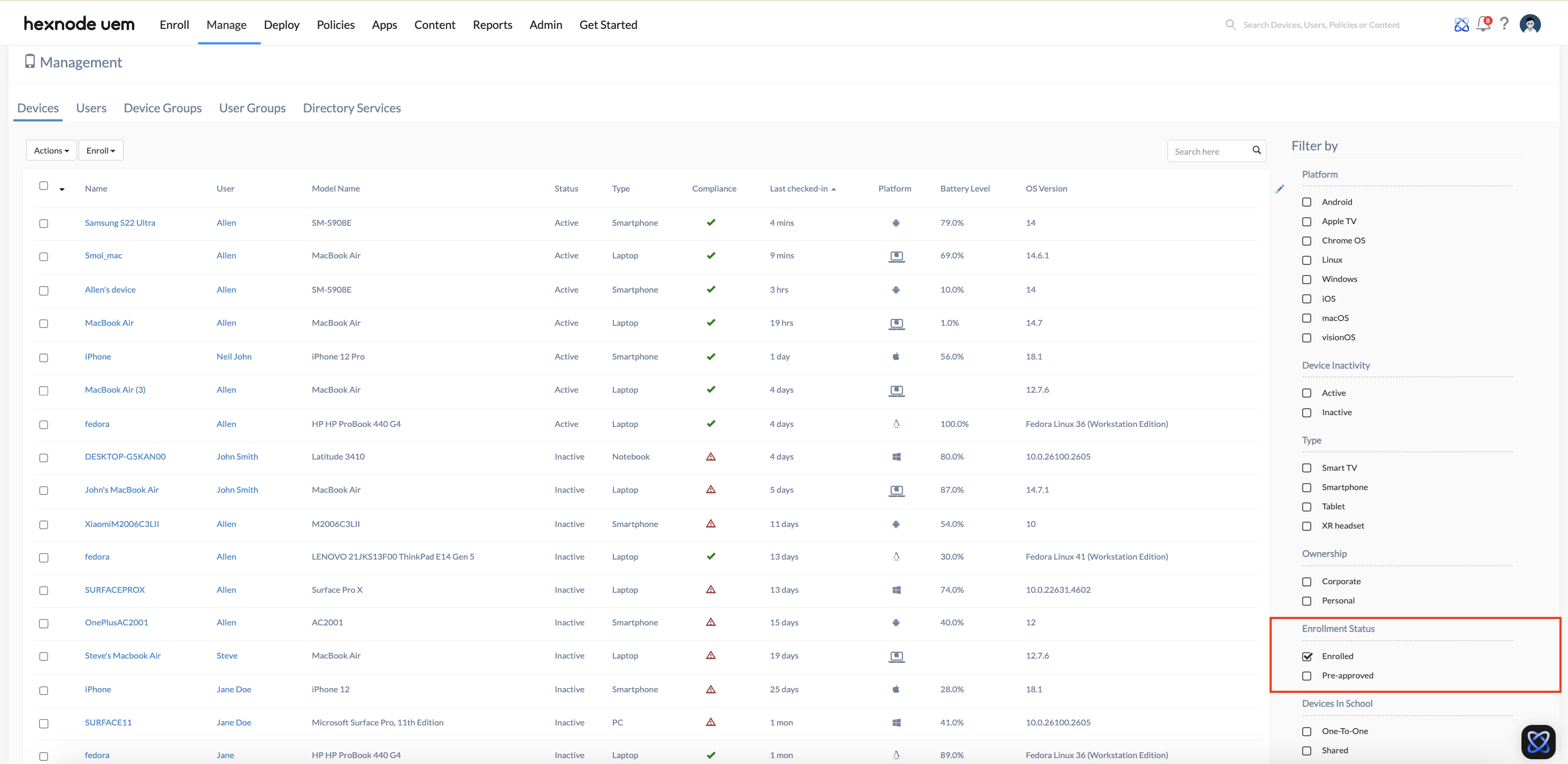Click compliance checkmark in Allen's device row
Image resolution: width=1568 pixels, height=764 pixels.
tap(710, 289)
